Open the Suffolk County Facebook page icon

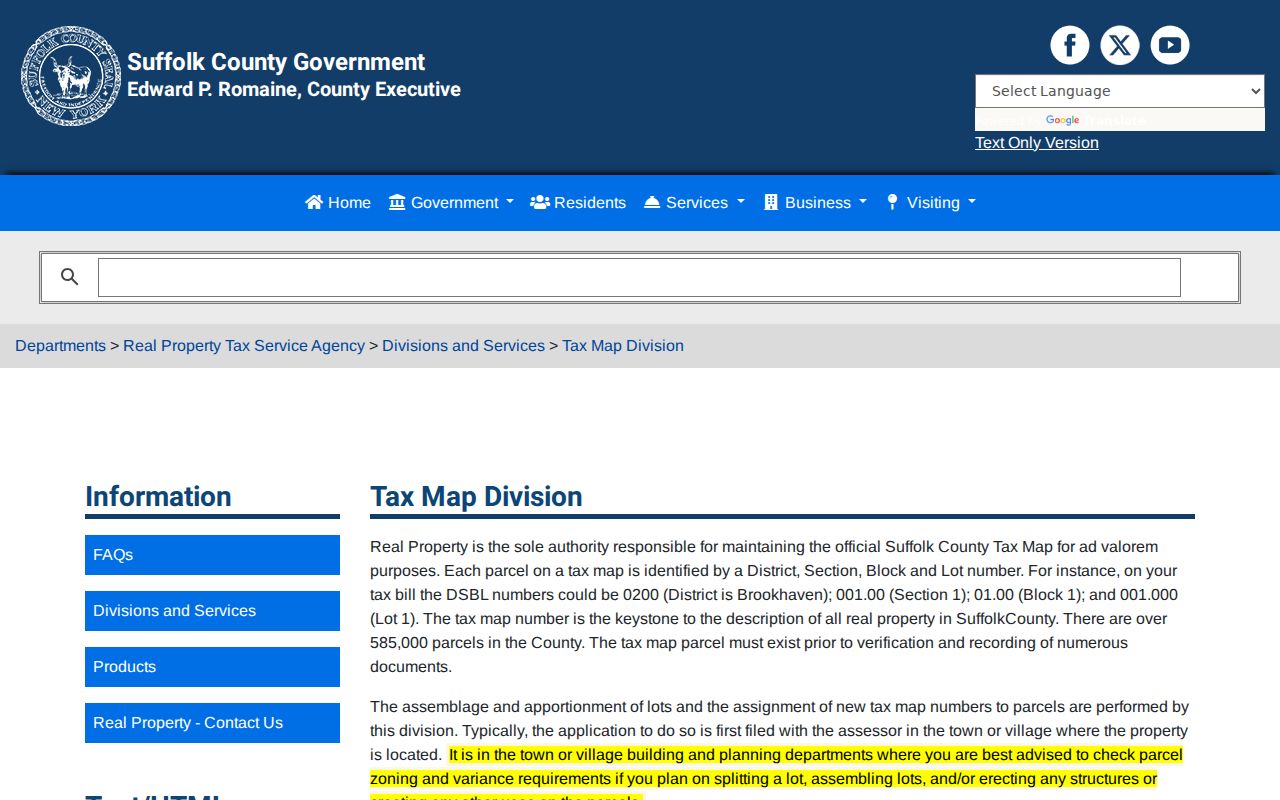coord(1070,45)
